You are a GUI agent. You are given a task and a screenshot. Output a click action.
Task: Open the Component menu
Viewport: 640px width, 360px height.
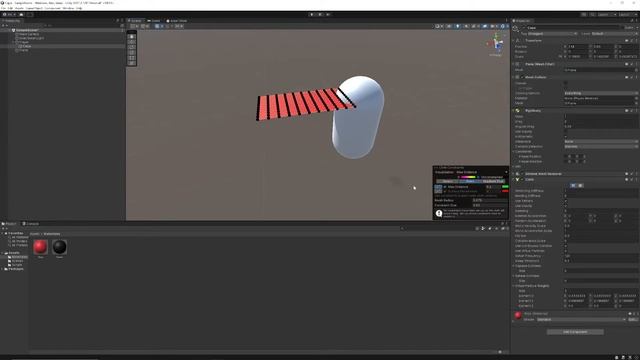52,8
